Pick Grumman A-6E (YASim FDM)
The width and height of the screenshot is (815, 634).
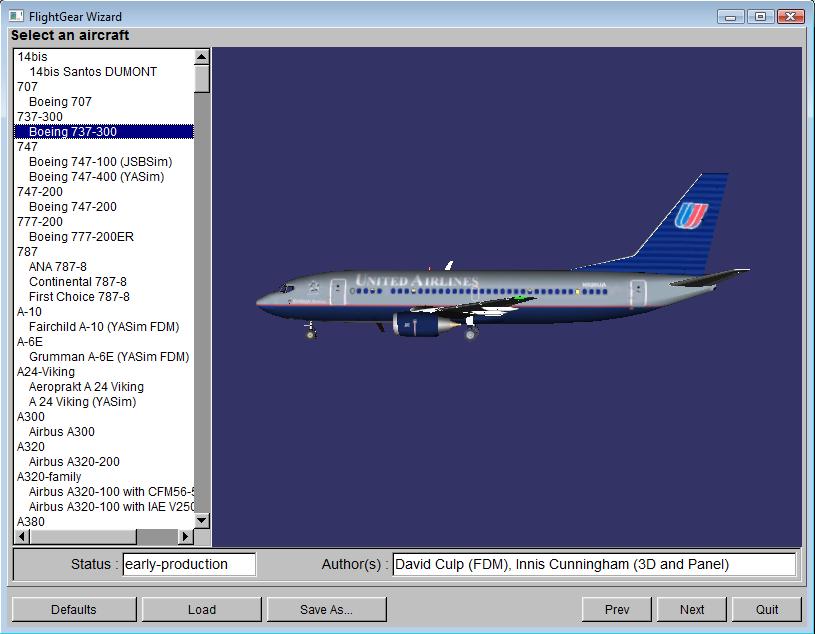[108, 357]
